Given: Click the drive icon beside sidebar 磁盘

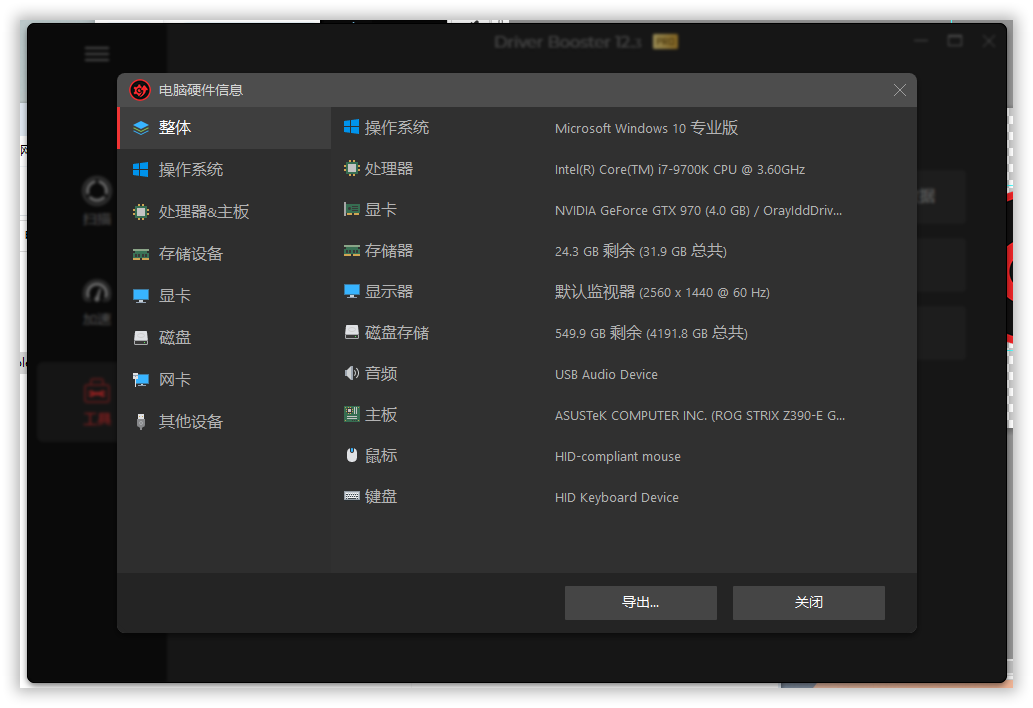Looking at the screenshot, I should 141,338.
